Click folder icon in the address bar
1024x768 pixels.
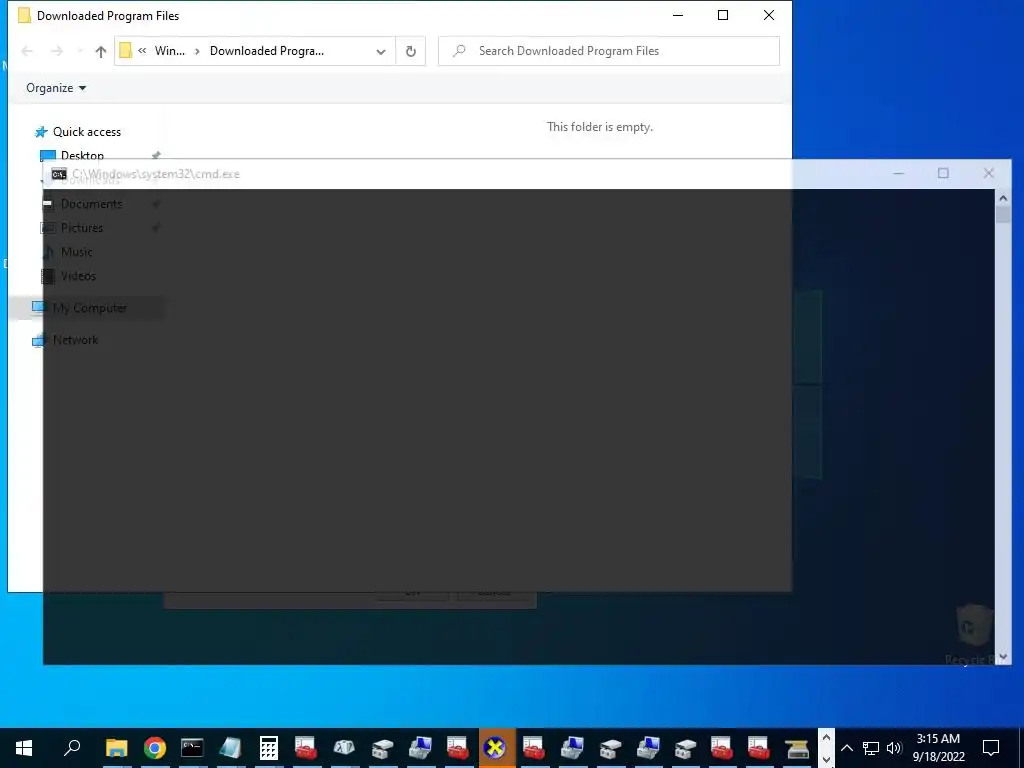coord(125,51)
